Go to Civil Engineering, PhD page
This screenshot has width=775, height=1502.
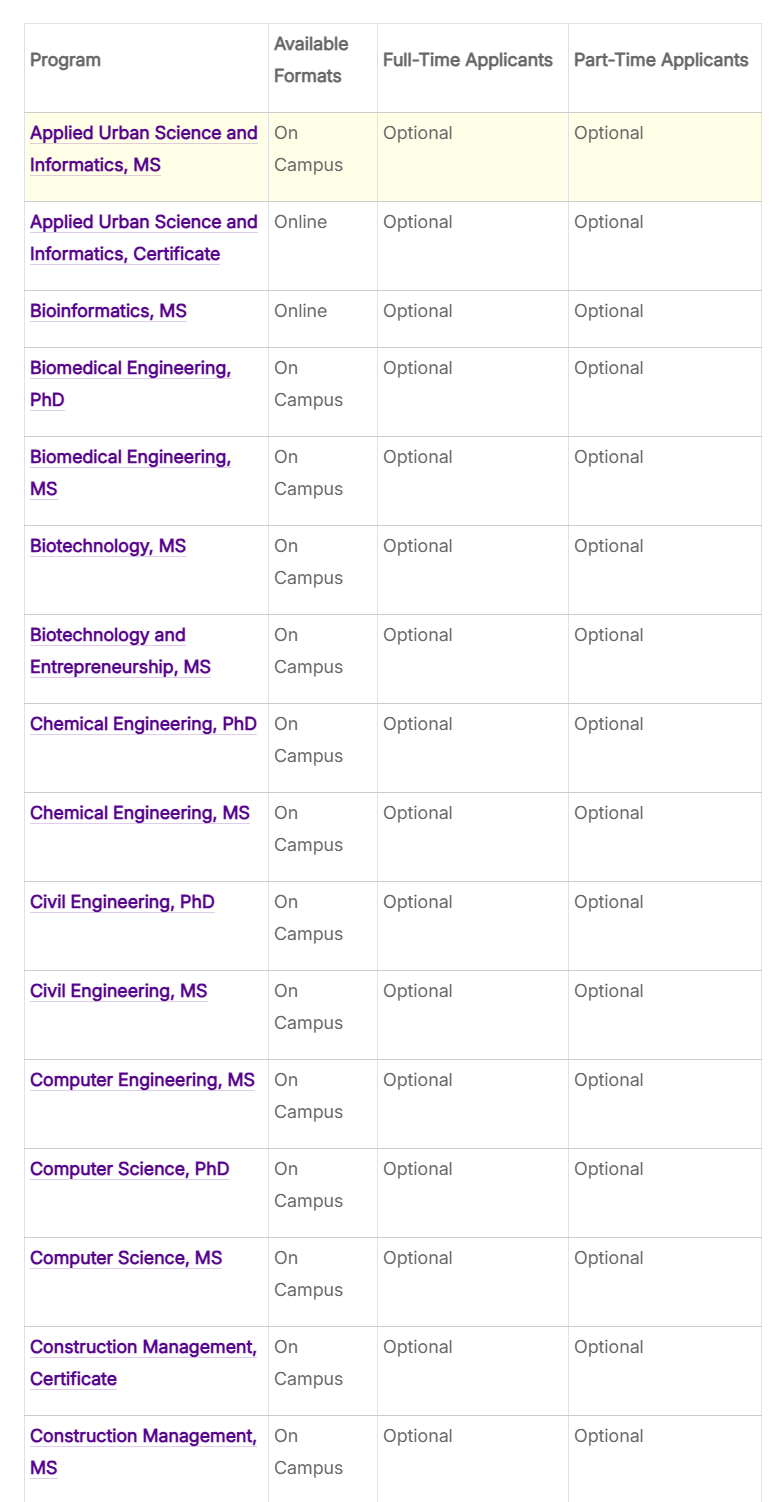coord(122,903)
